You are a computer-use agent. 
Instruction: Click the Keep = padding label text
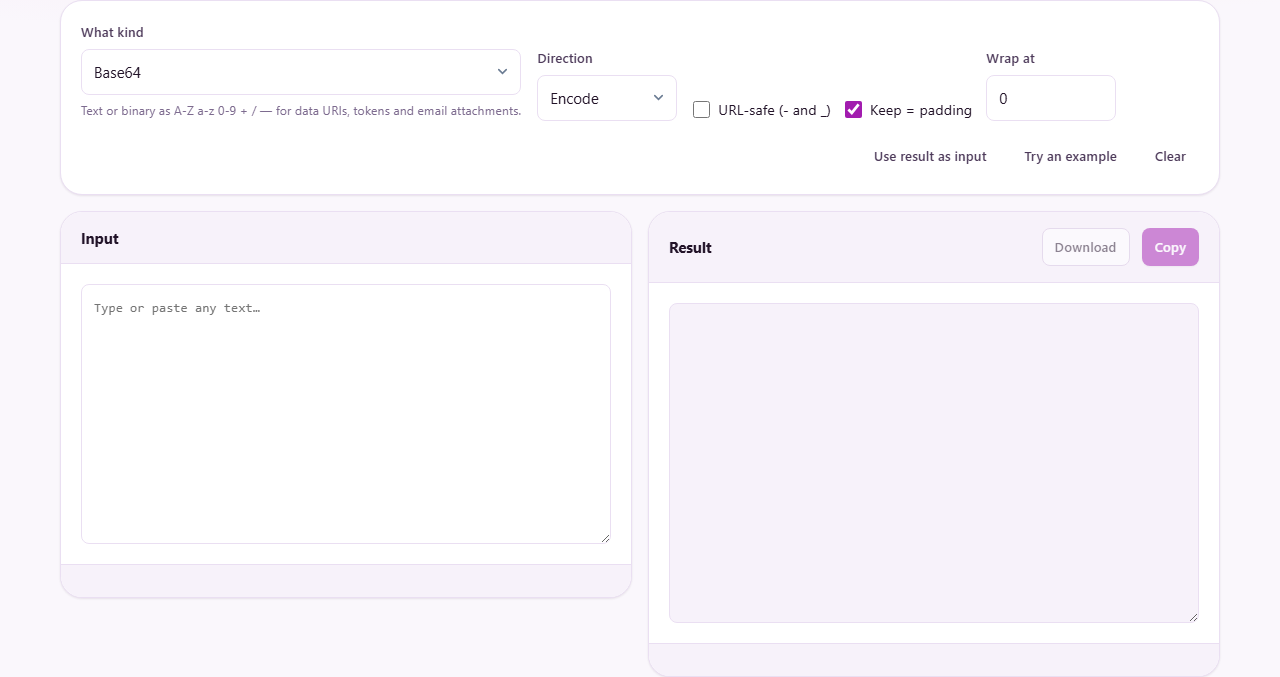click(921, 110)
